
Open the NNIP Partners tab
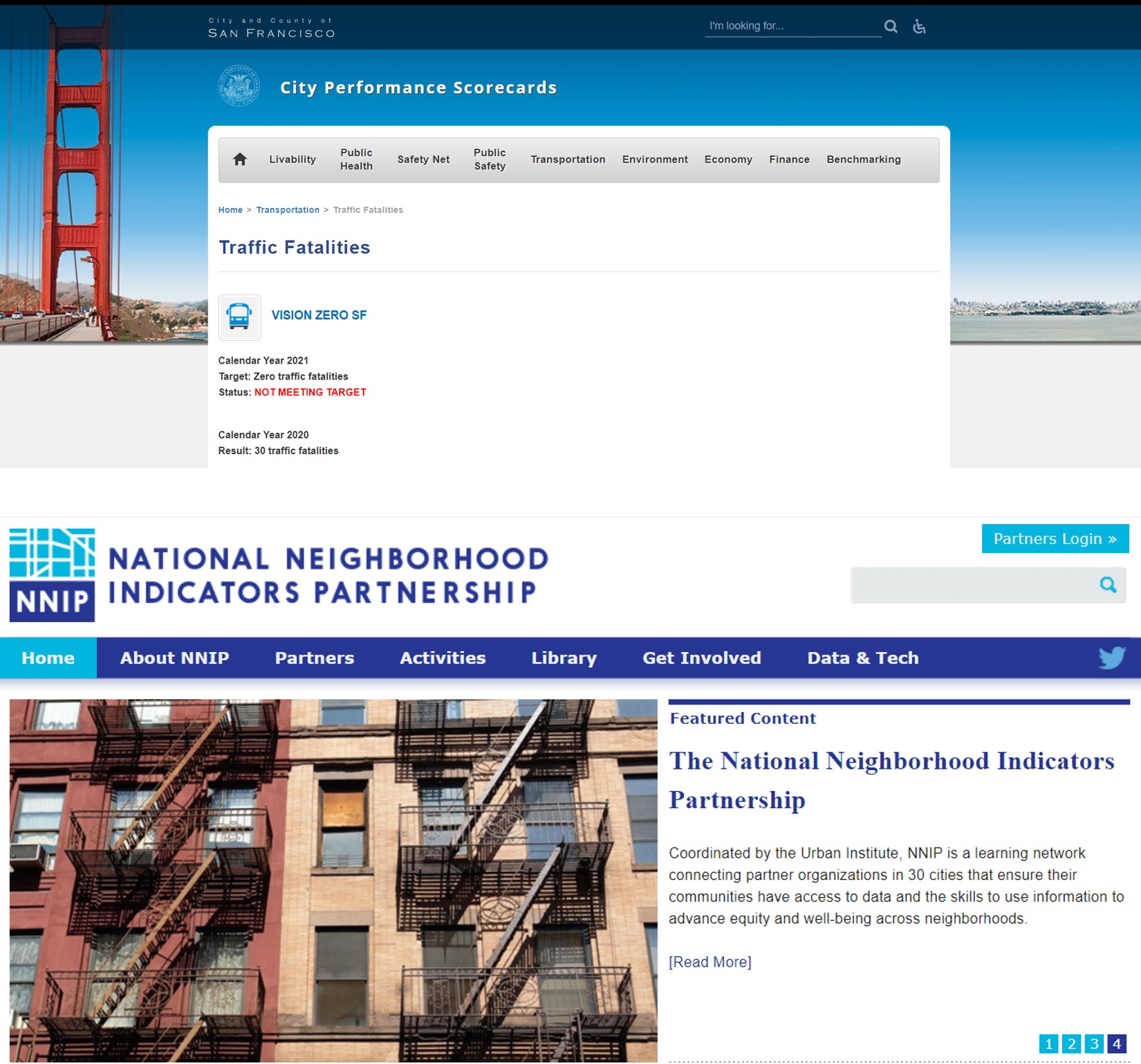click(315, 657)
